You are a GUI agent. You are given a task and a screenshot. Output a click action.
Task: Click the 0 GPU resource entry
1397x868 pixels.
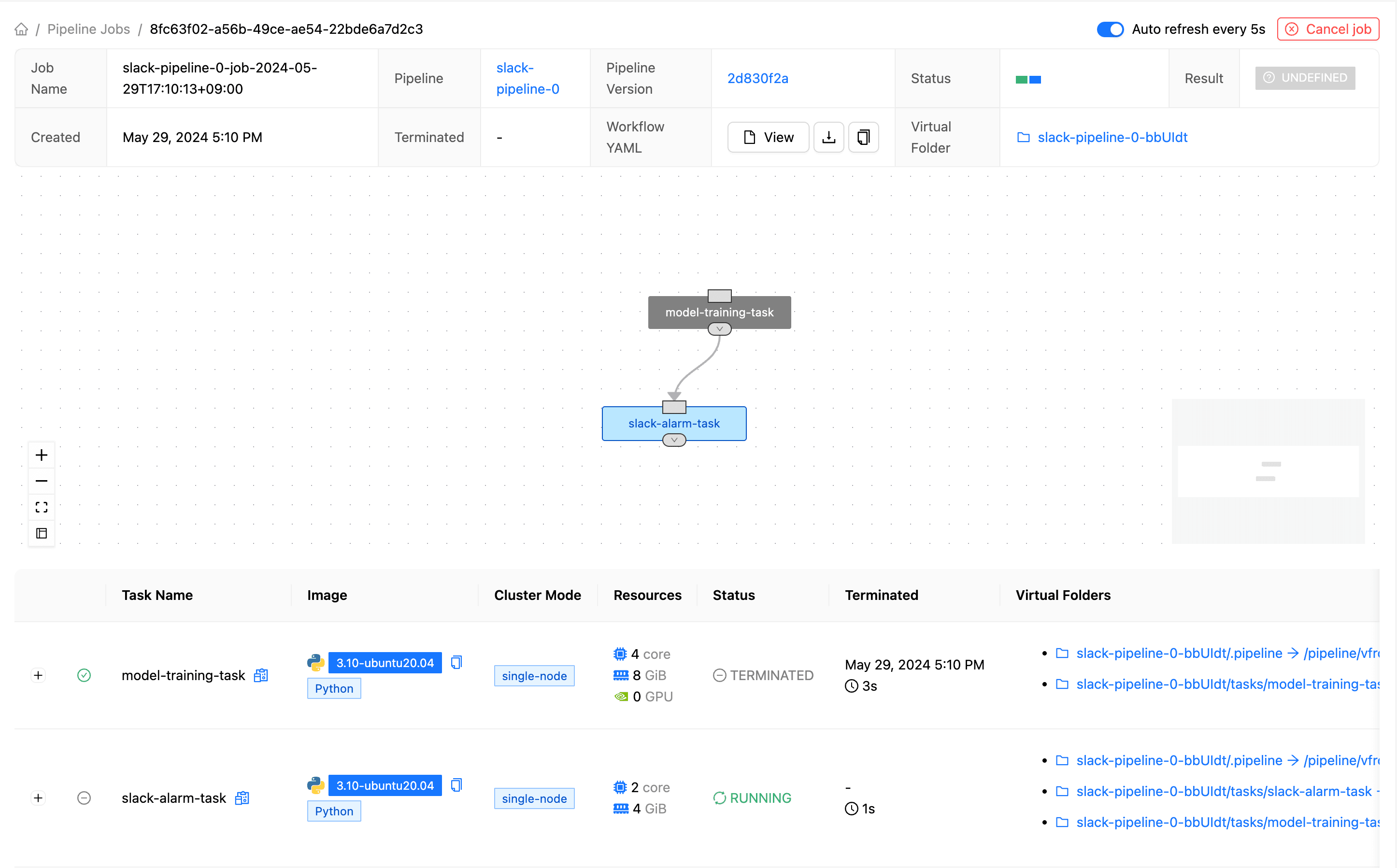643,697
